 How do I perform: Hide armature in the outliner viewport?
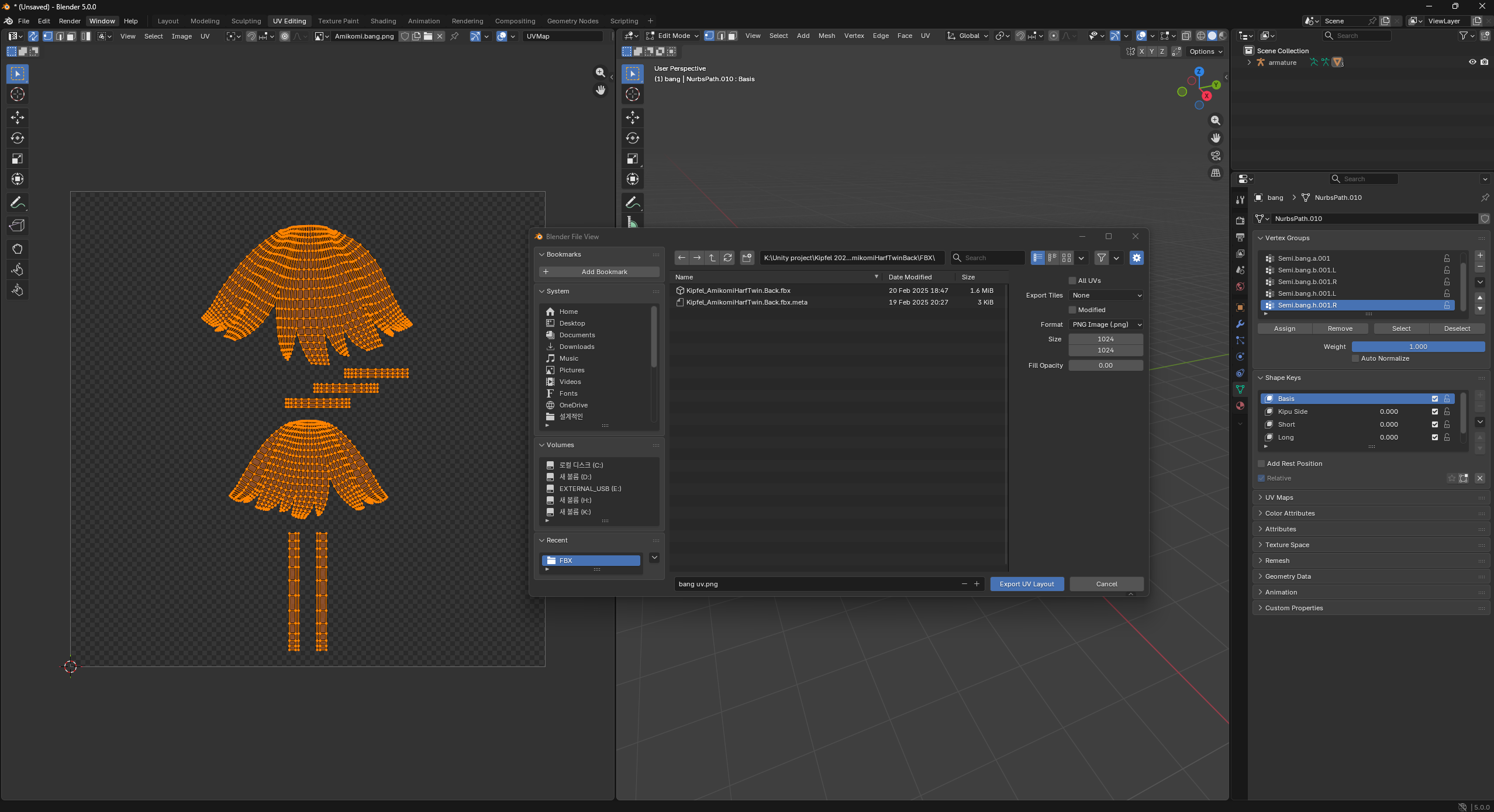click(1472, 62)
